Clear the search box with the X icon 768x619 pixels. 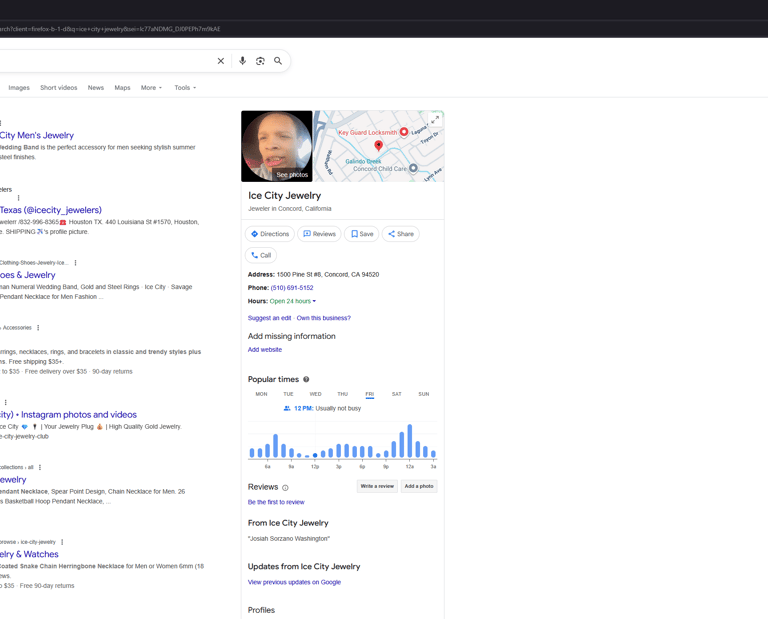221,61
